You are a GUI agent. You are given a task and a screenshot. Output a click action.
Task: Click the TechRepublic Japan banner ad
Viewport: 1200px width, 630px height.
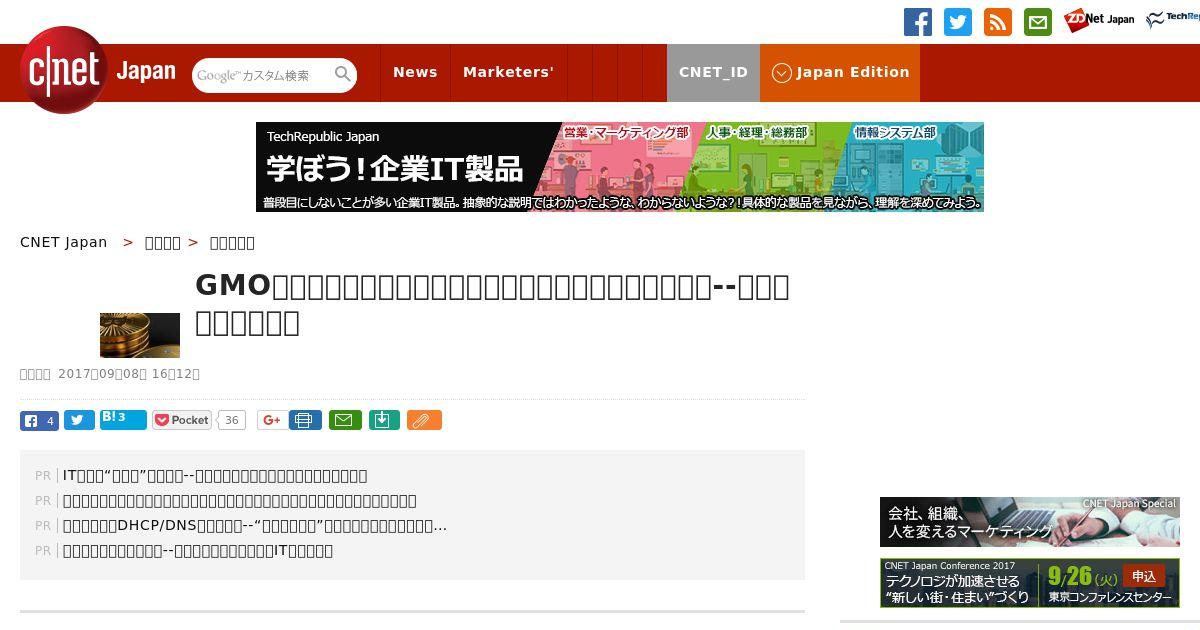(x=620, y=167)
